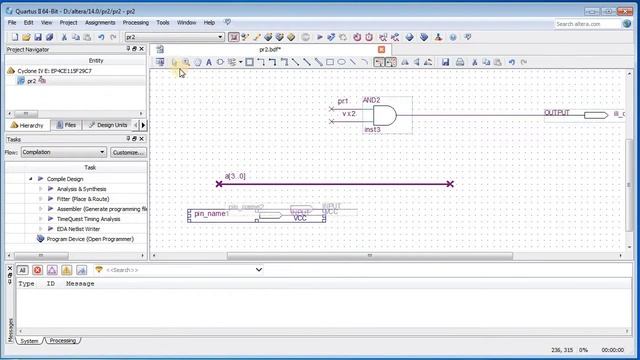This screenshot has width=640, height=360.
Task: Open the File menu
Action: click(x=12, y=22)
